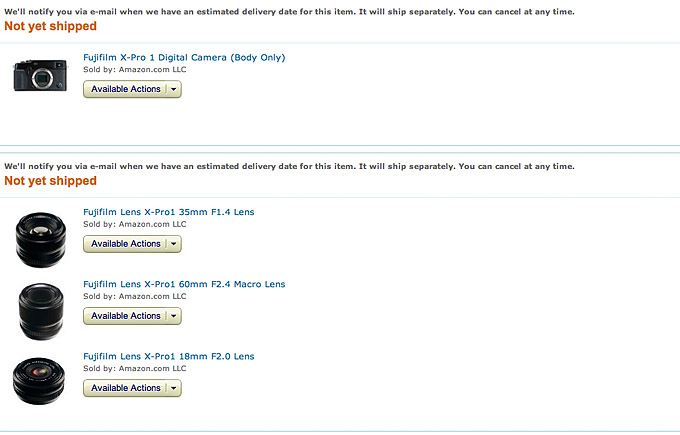This screenshot has height=435, width=680.
Task: Open the Fujifilm 35mm F1.4 Lens link
Action: [169, 212]
